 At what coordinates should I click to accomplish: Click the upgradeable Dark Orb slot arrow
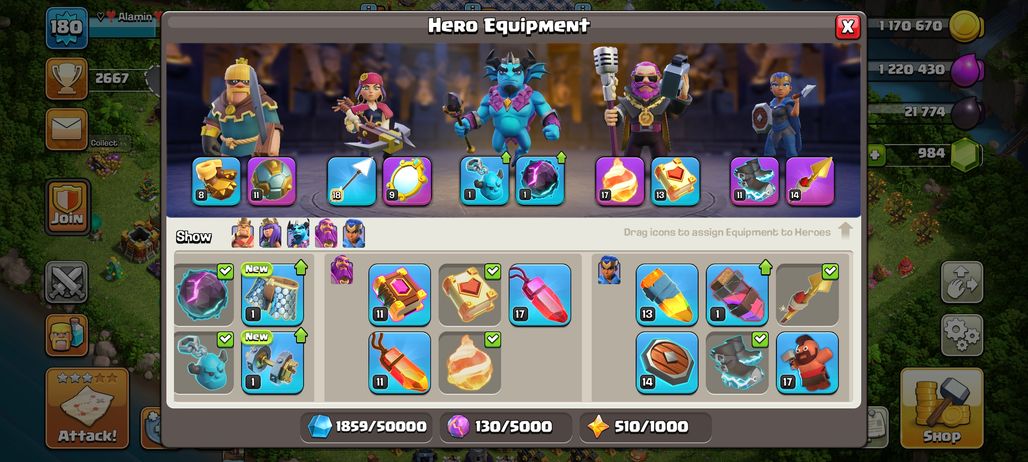pyautogui.click(x=561, y=157)
